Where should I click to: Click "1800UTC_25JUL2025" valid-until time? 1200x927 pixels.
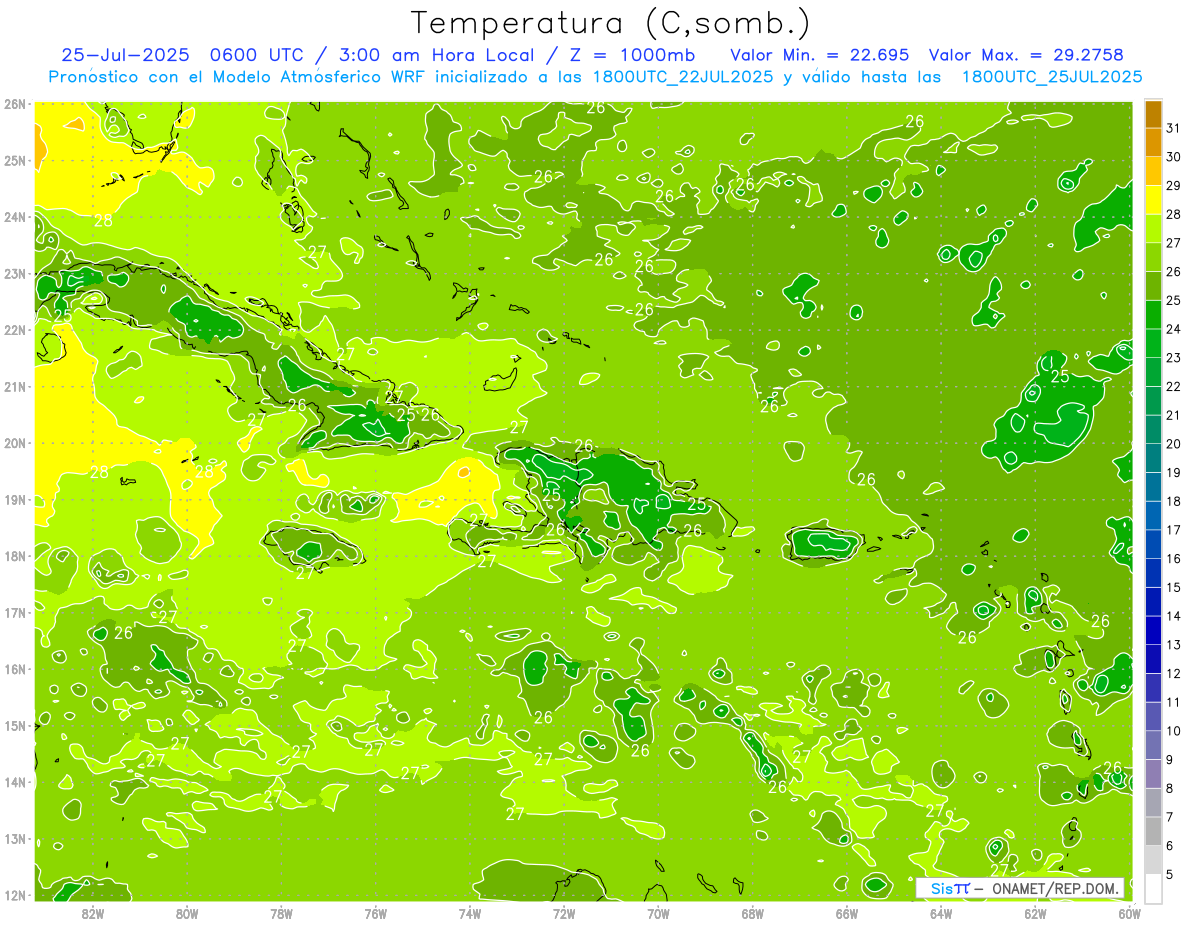[1052, 77]
